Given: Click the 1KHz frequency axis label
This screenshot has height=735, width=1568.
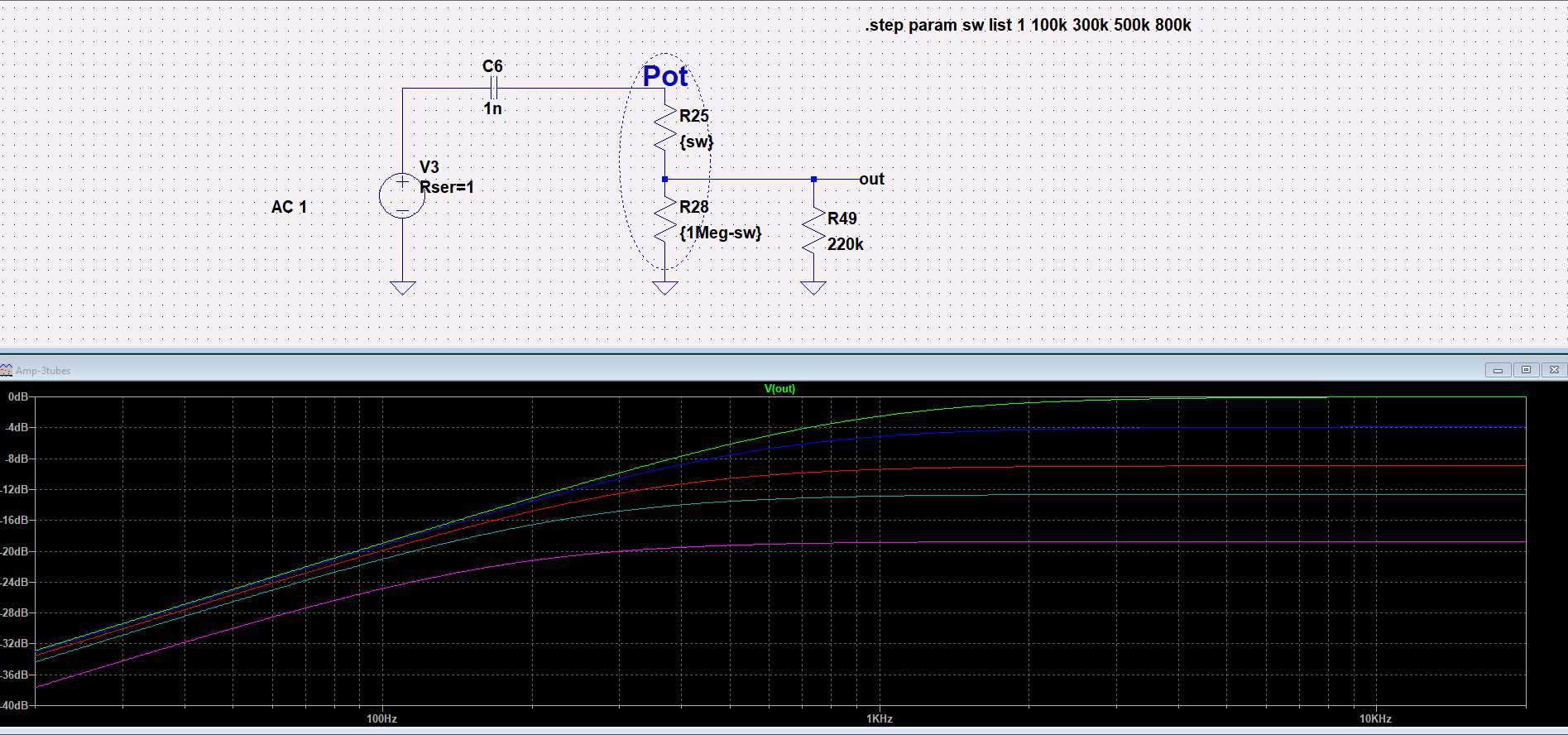Looking at the screenshot, I should coord(879,718).
